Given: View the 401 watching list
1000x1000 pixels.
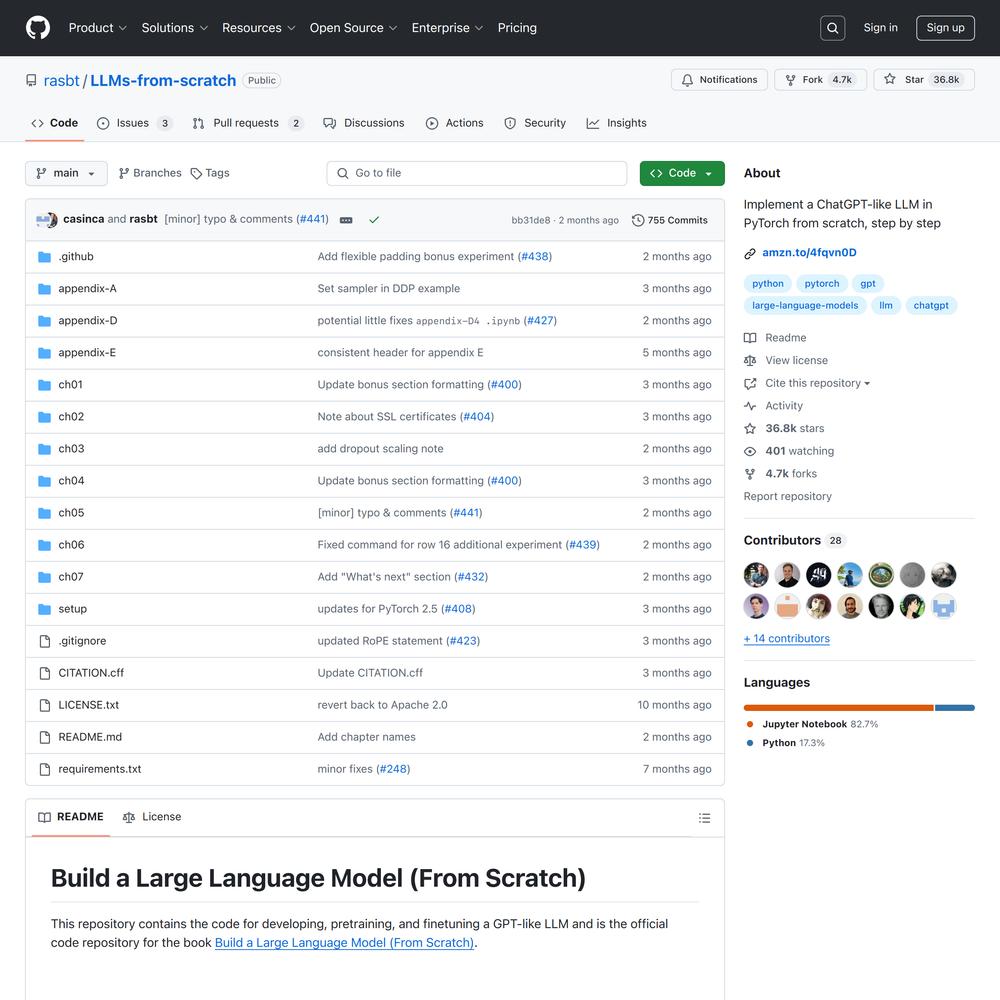Looking at the screenshot, I should coord(799,451).
